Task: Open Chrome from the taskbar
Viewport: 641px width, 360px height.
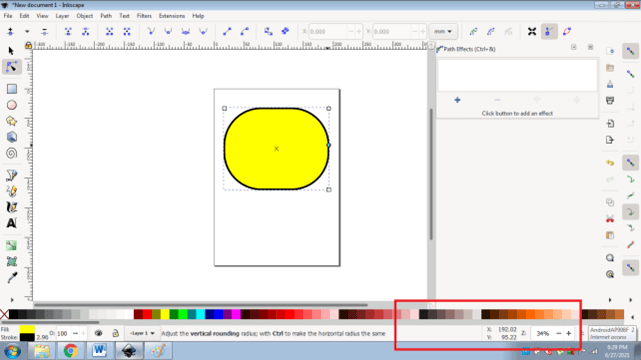Action: pyautogui.click(x=70, y=351)
